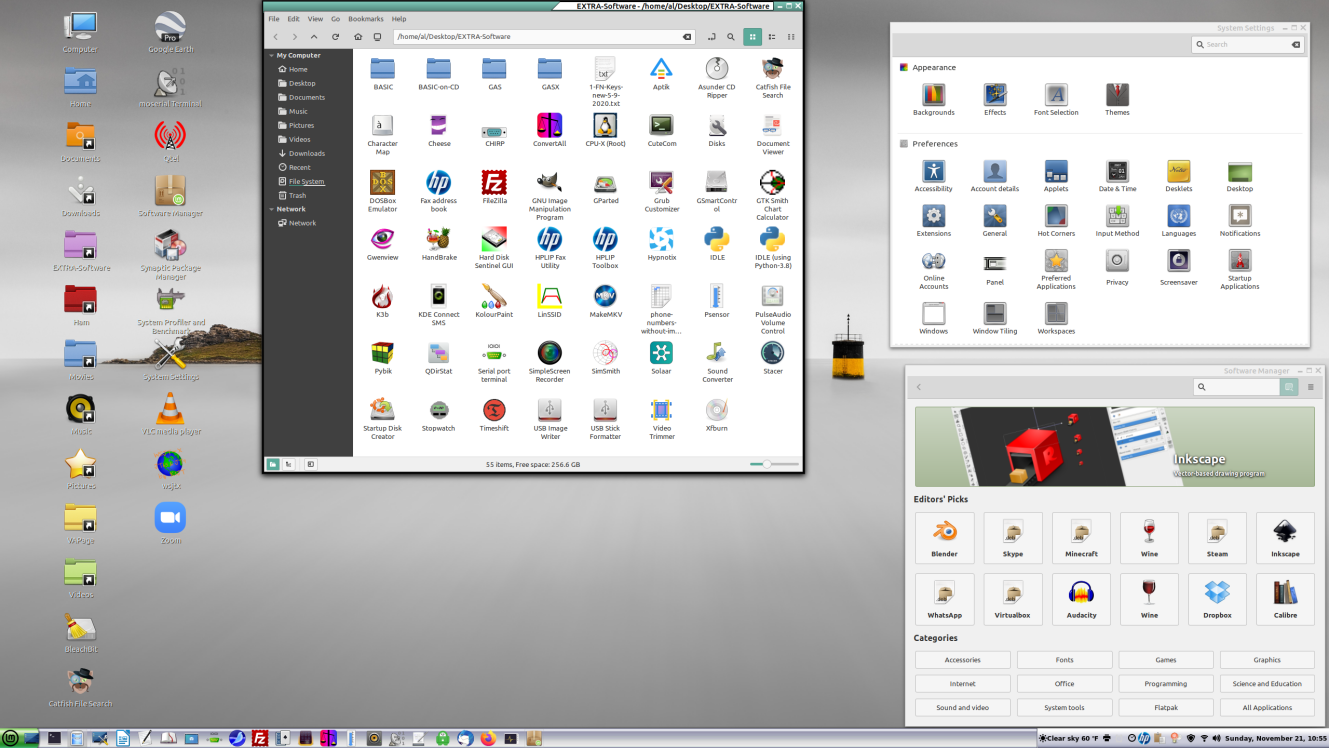This screenshot has height=748, width=1329.
Task: Open the Hypnotix launcher
Action: [x=661, y=239]
